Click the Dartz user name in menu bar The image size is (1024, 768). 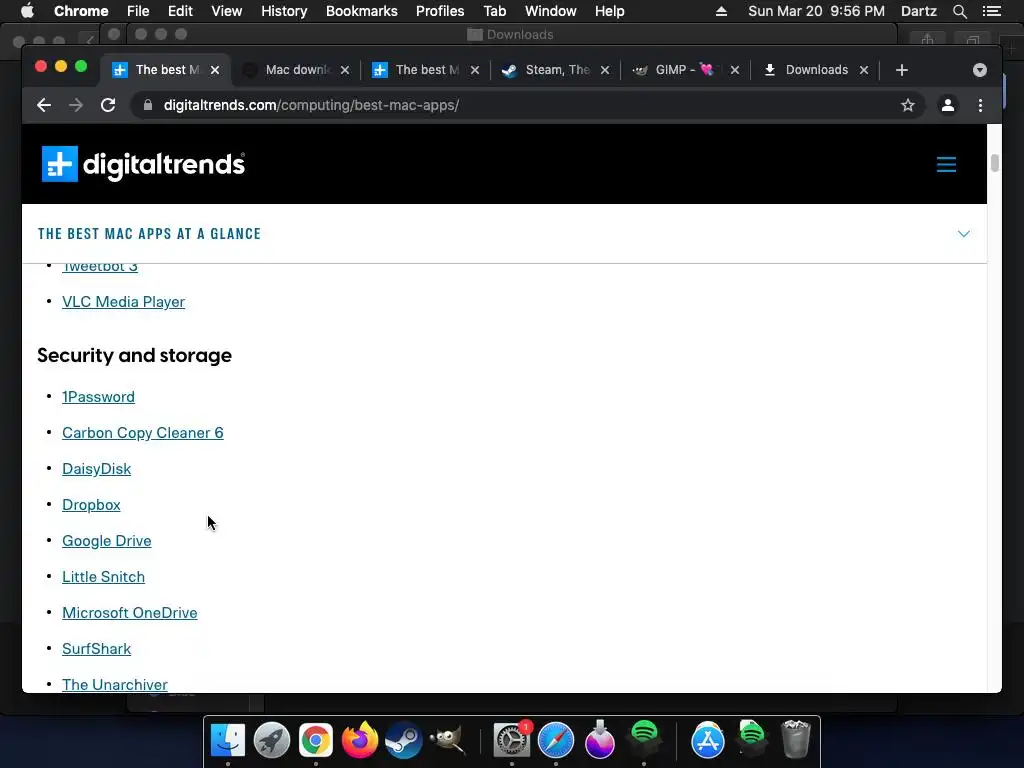point(919,11)
